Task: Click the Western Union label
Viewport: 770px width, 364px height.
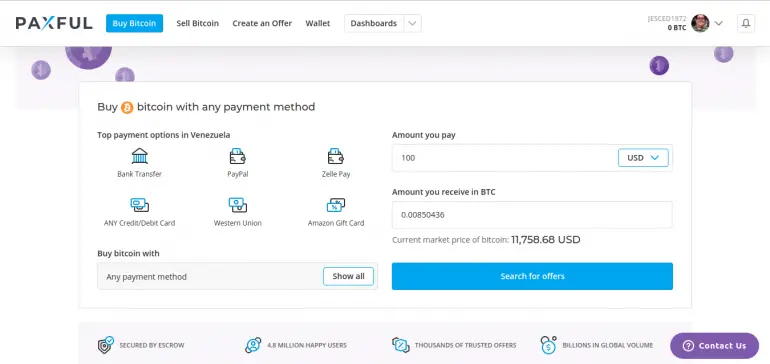Action: click(238, 223)
